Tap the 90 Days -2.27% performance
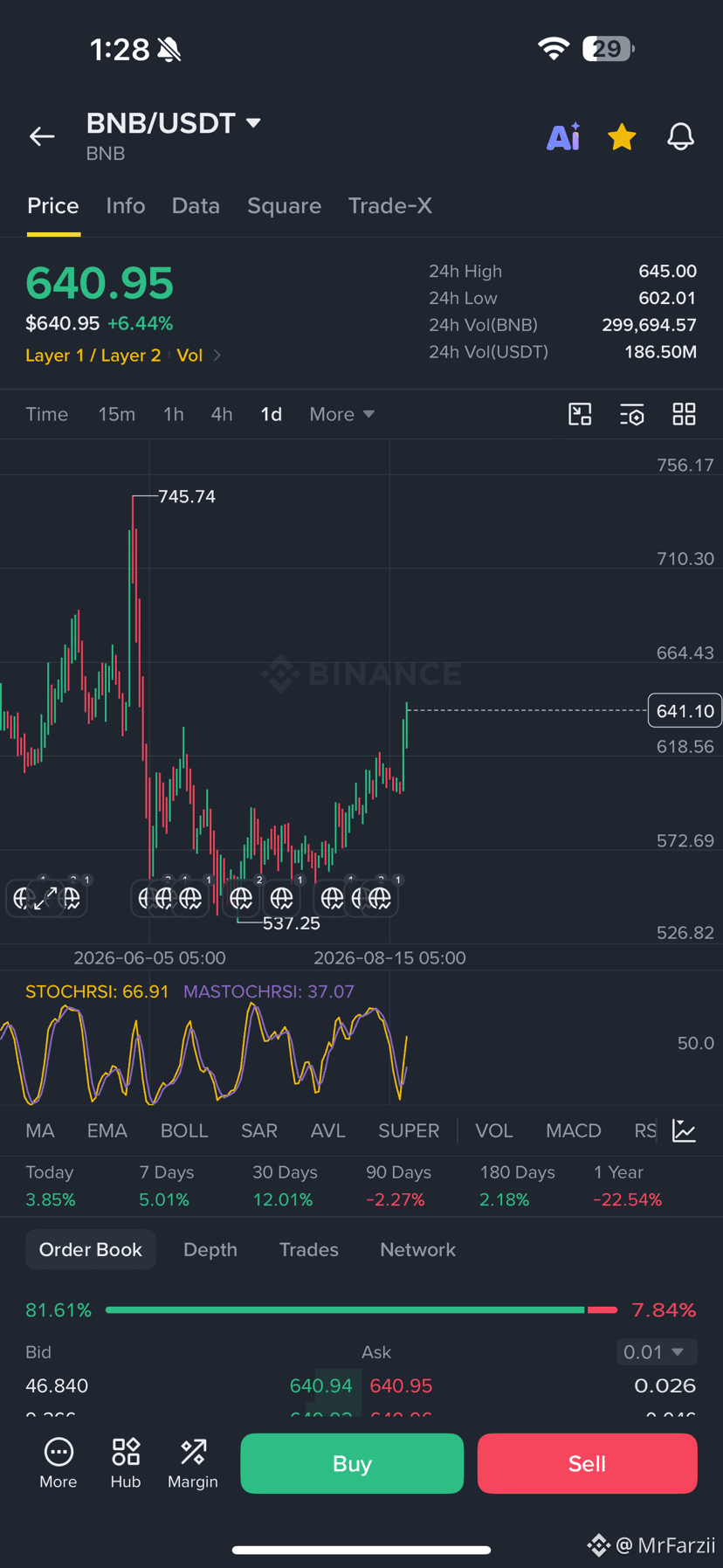Viewport: 723px width, 1568px height. coord(398,1186)
